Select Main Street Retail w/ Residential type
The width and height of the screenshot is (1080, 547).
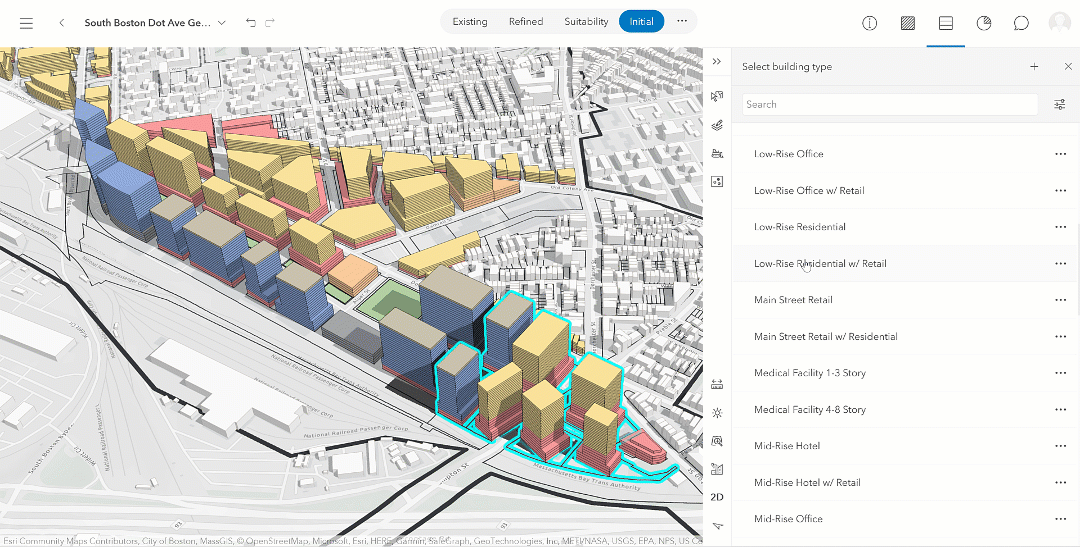coord(825,337)
